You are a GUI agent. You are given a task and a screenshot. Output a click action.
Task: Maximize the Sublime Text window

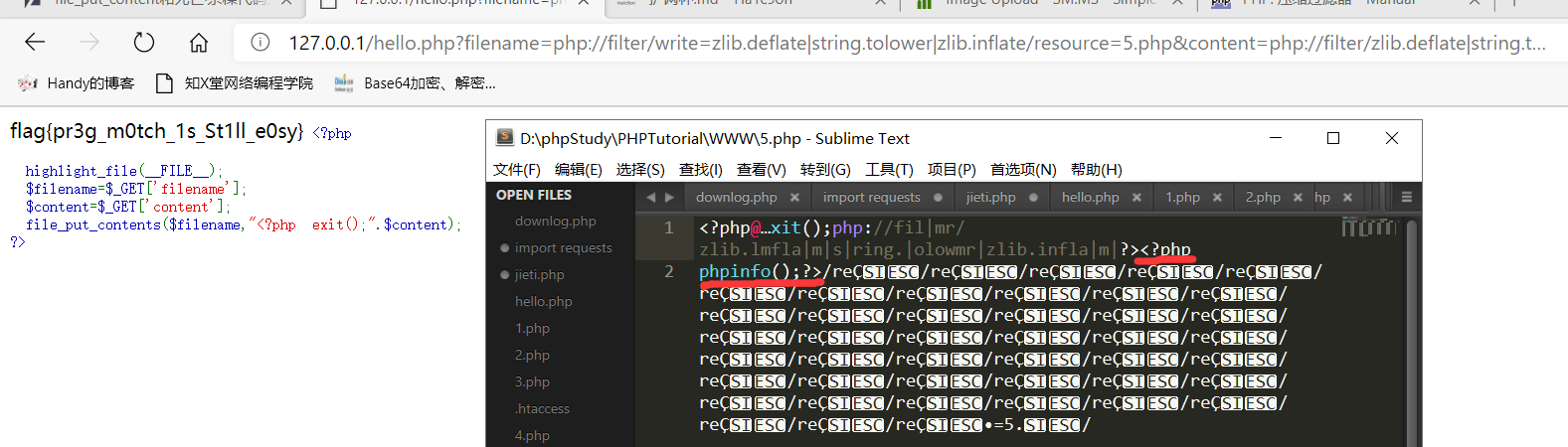click(1333, 138)
